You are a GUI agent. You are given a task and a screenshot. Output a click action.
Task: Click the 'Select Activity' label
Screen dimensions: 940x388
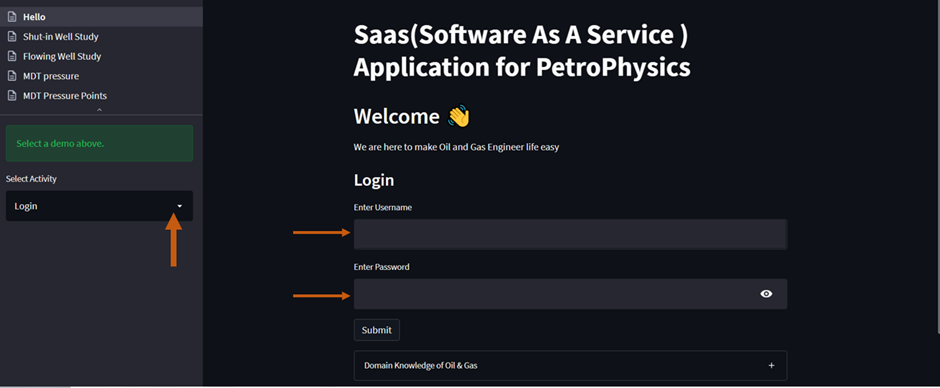point(31,179)
